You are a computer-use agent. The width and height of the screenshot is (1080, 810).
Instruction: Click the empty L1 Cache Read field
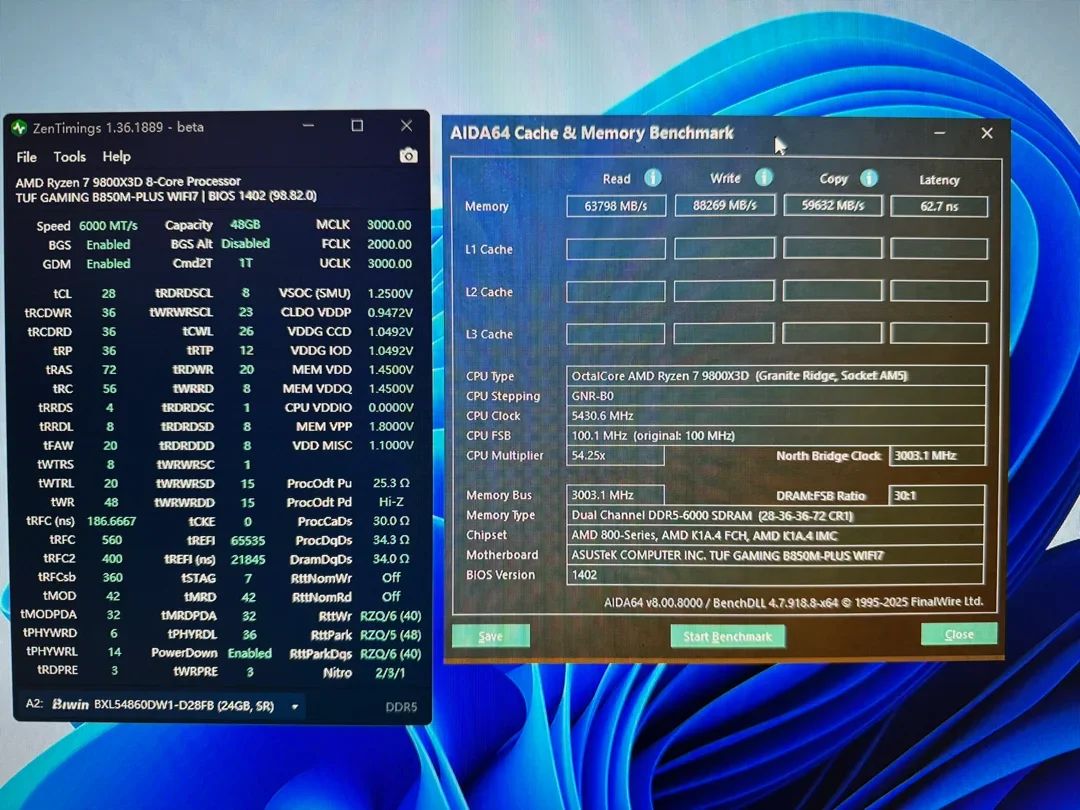pos(616,249)
